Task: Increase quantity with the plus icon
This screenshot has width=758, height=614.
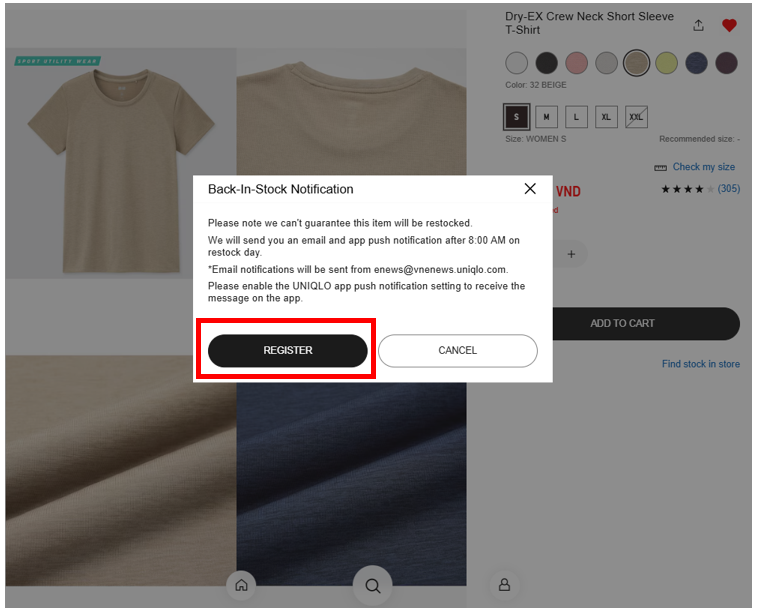Action: tap(571, 254)
